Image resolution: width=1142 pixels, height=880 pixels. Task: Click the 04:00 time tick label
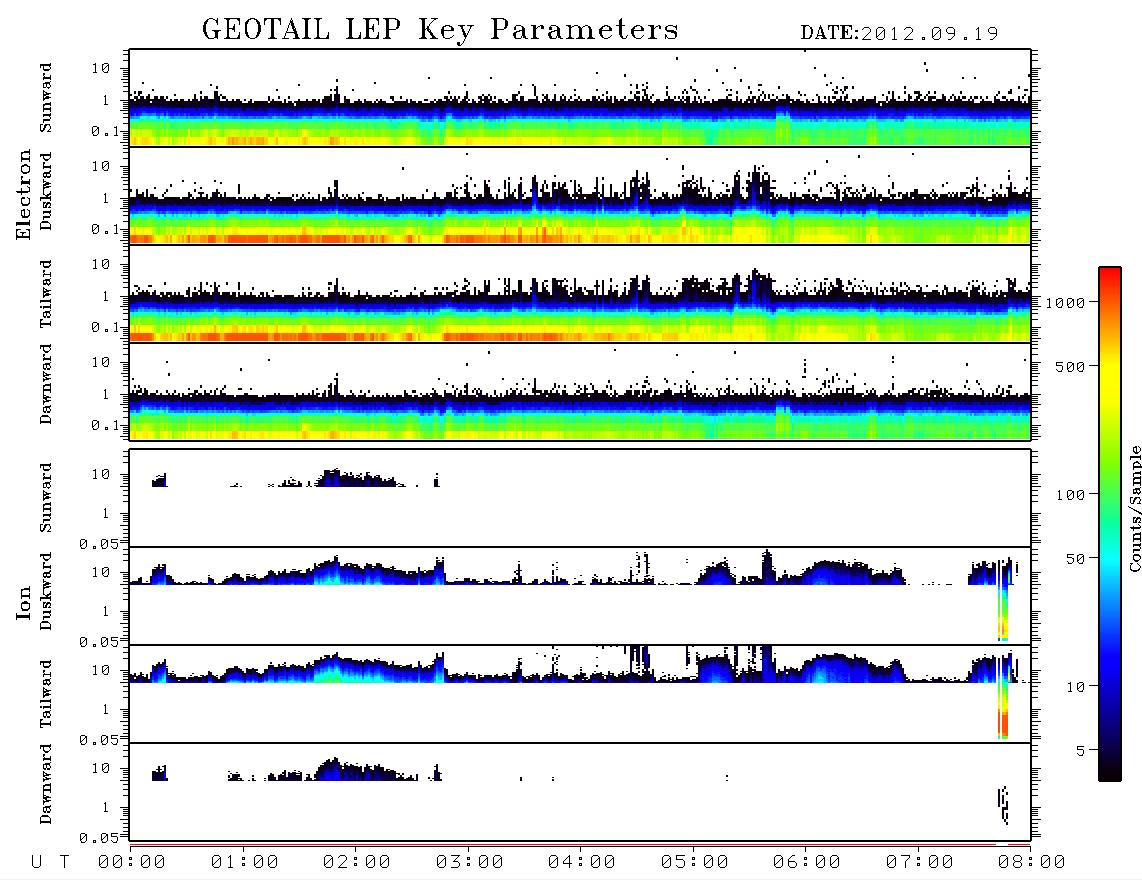pos(582,863)
